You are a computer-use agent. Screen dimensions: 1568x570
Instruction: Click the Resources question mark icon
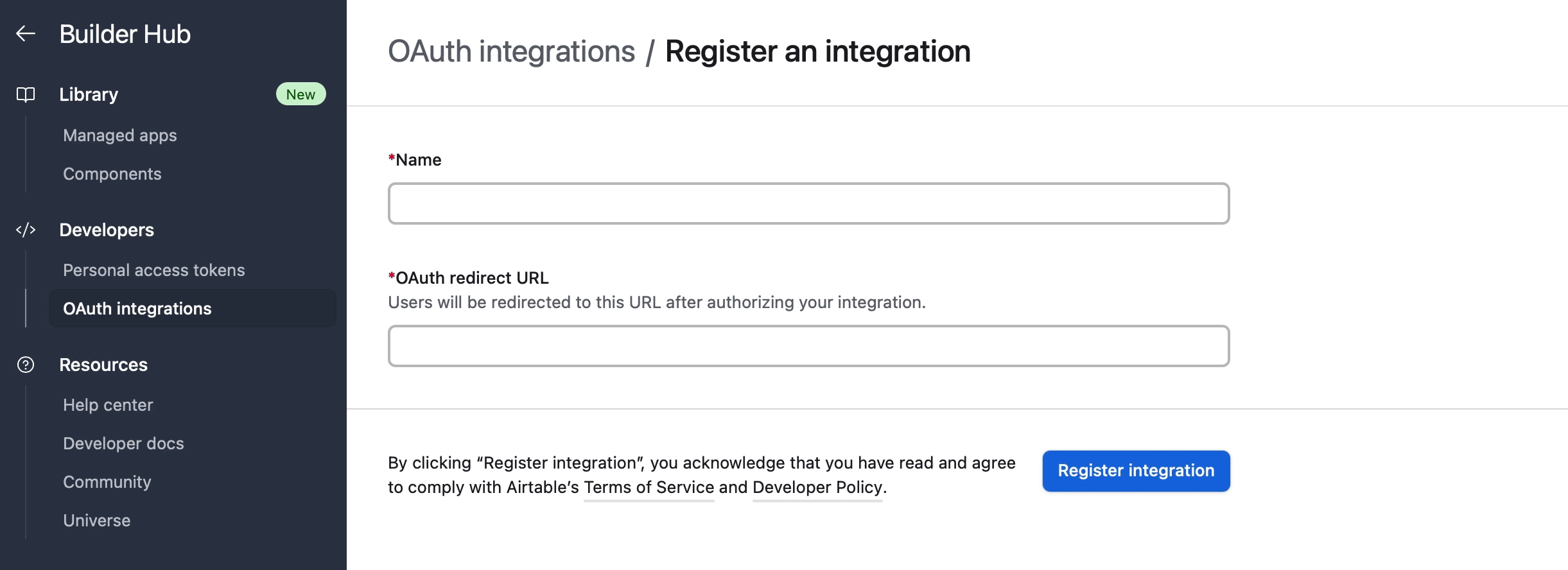26,365
